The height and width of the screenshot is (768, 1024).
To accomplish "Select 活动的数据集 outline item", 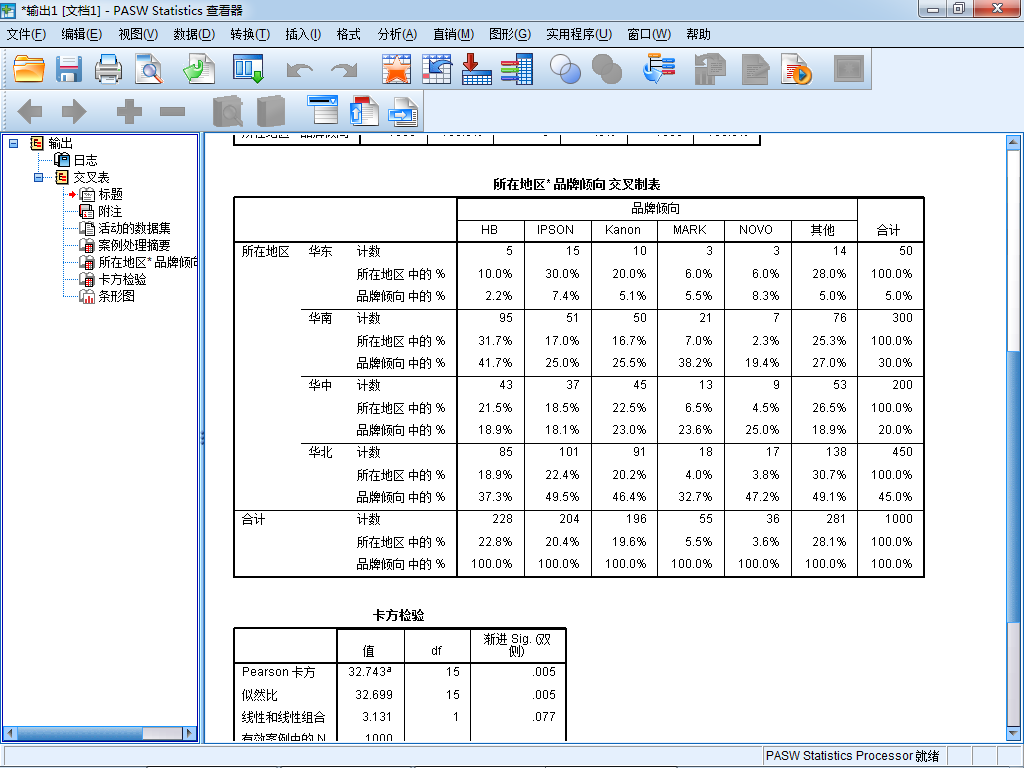I will 134,228.
